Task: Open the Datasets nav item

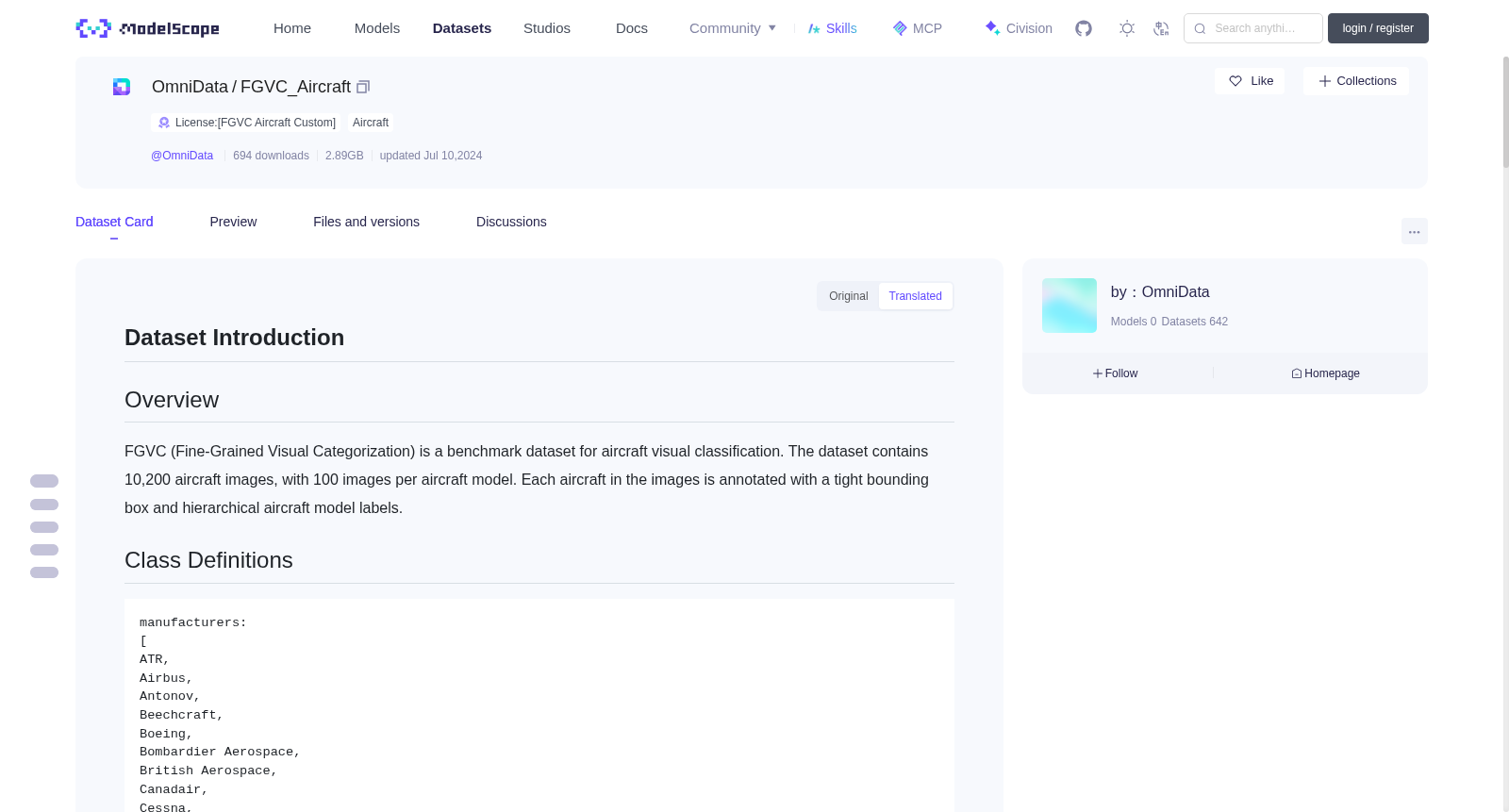Action: (462, 28)
